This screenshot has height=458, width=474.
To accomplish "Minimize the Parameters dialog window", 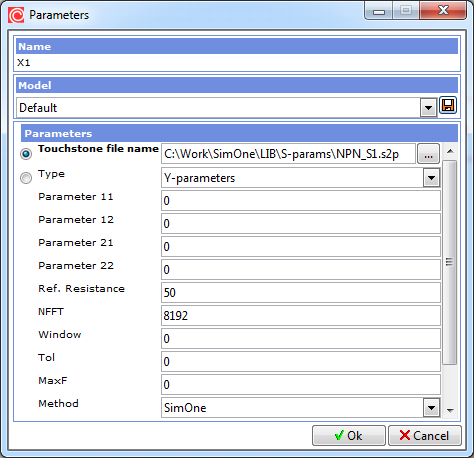I will tap(379, 11).
